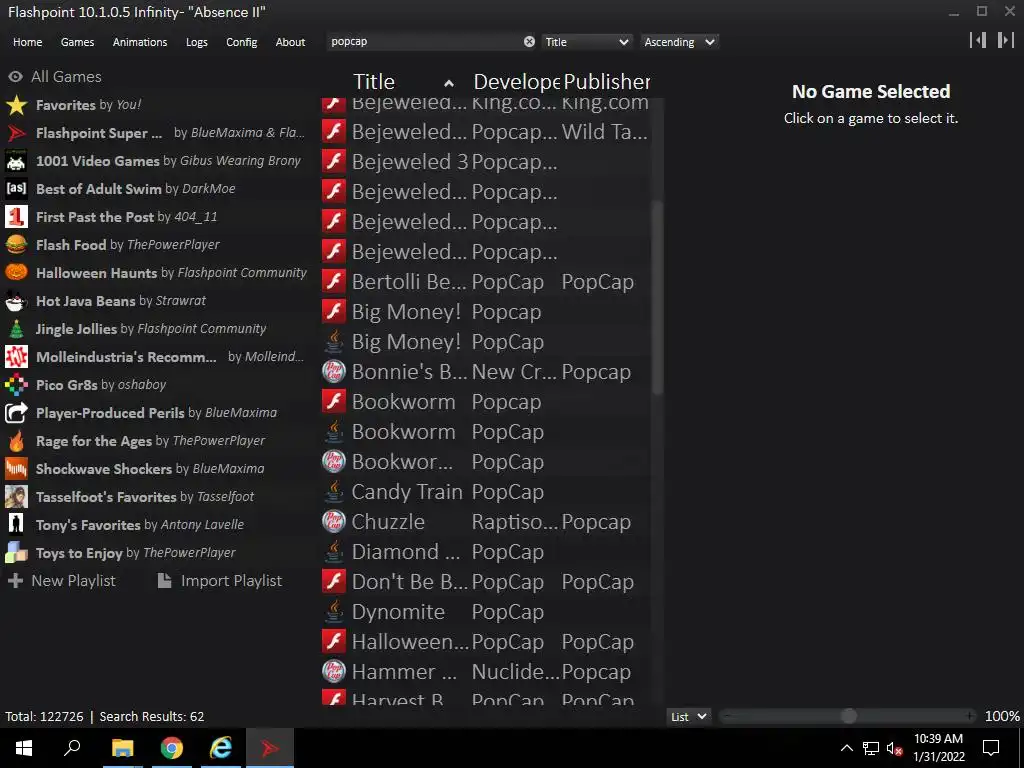Click the Tony's Favorites silhouette icon
1024x768 pixels.
point(16,524)
